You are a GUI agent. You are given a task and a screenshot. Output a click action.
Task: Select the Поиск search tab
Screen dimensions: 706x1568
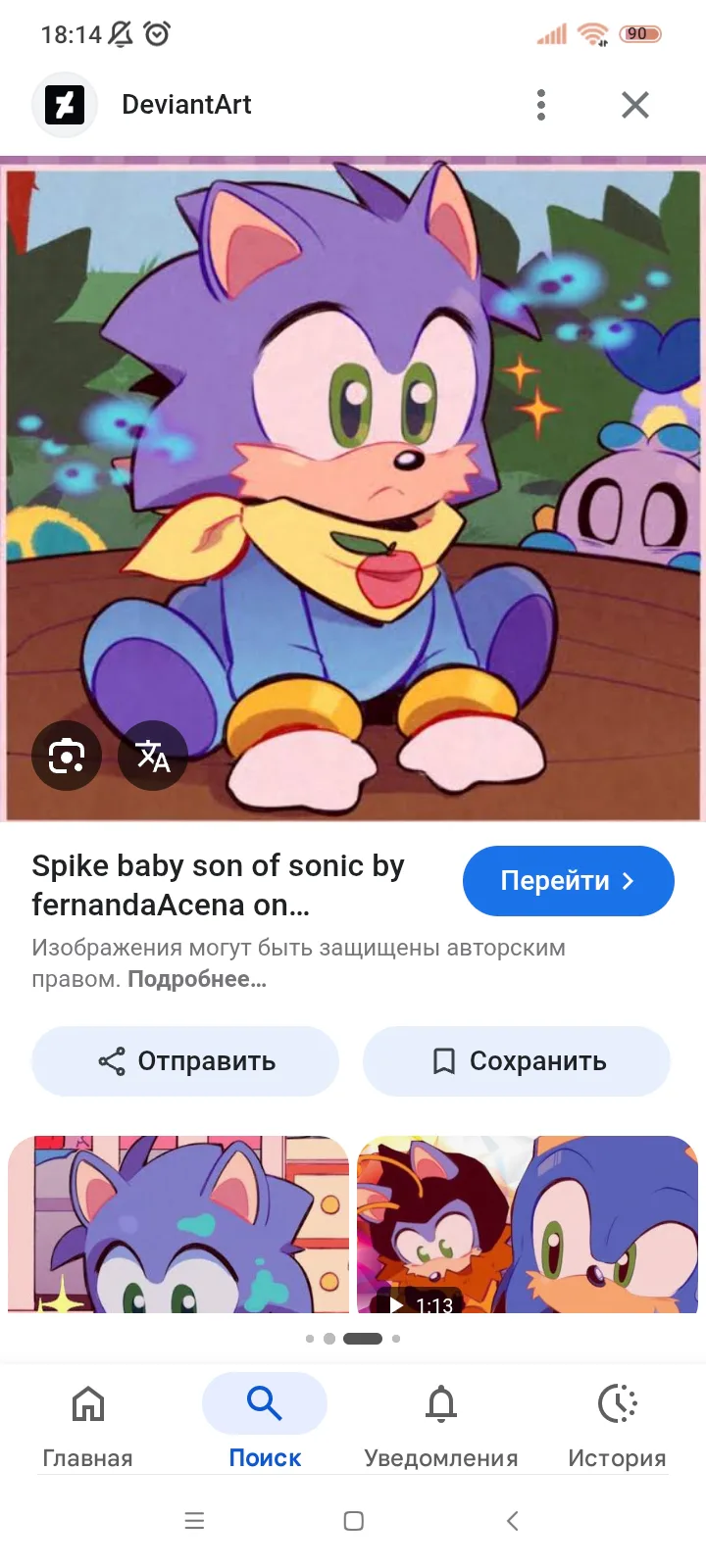265,1426
